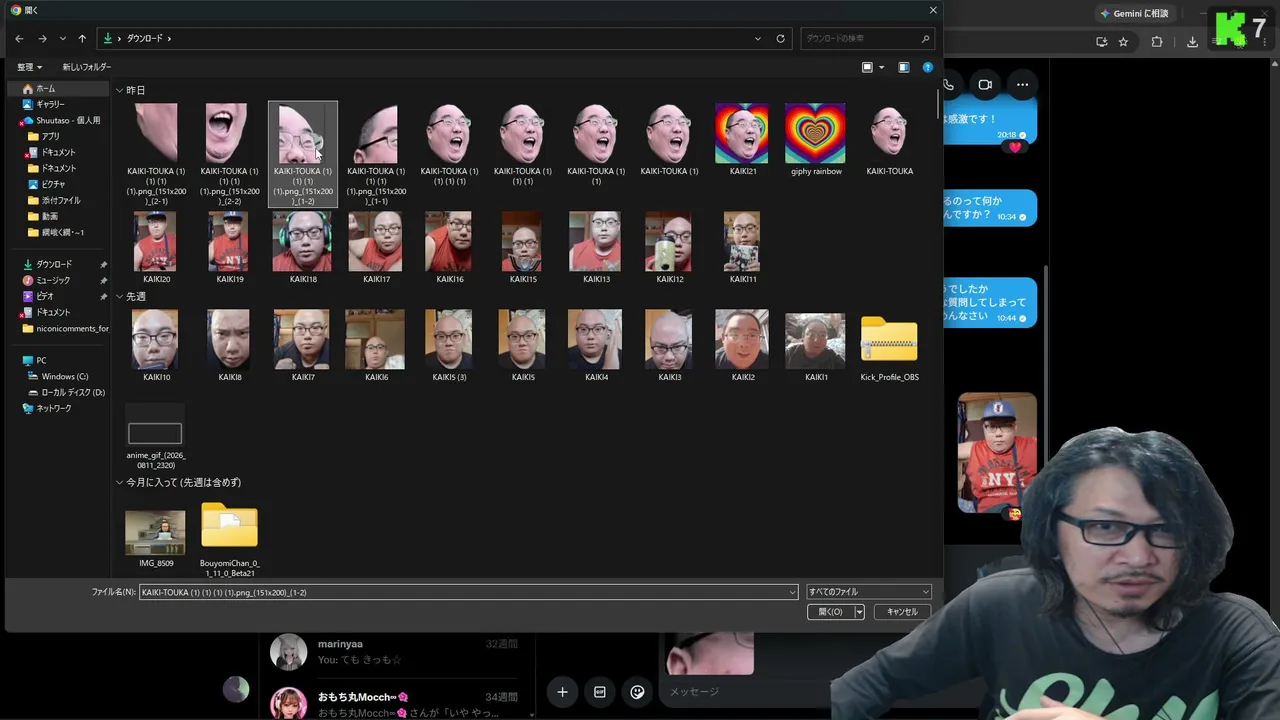Viewport: 1280px width, 720px height.
Task: Open chat more options menu
Action: tap(1022, 85)
